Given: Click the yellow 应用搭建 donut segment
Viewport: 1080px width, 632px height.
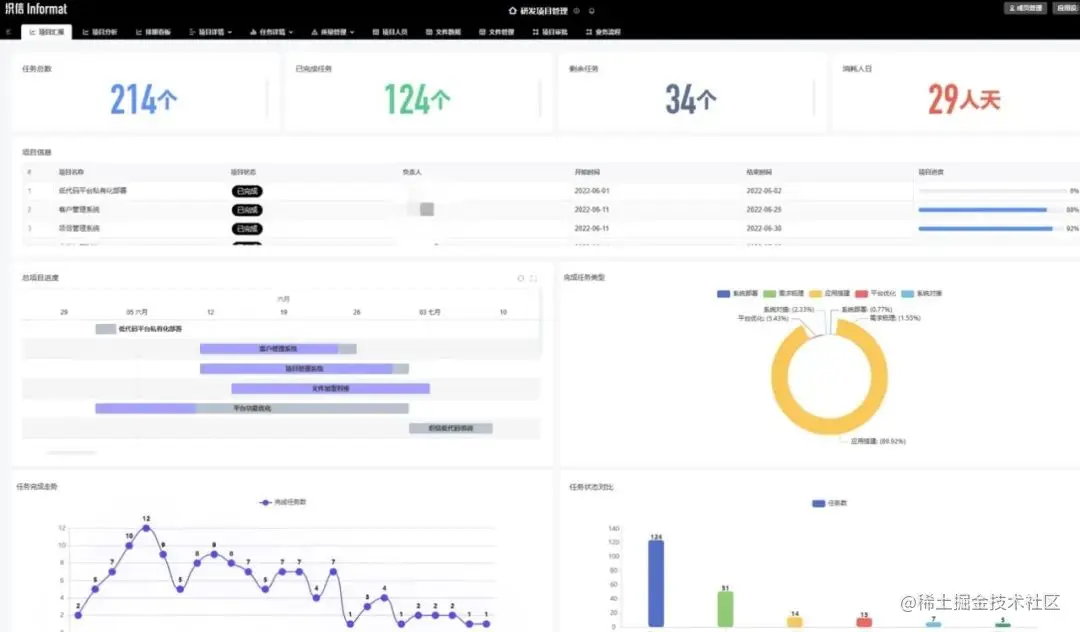Looking at the screenshot, I should pos(829,425).
